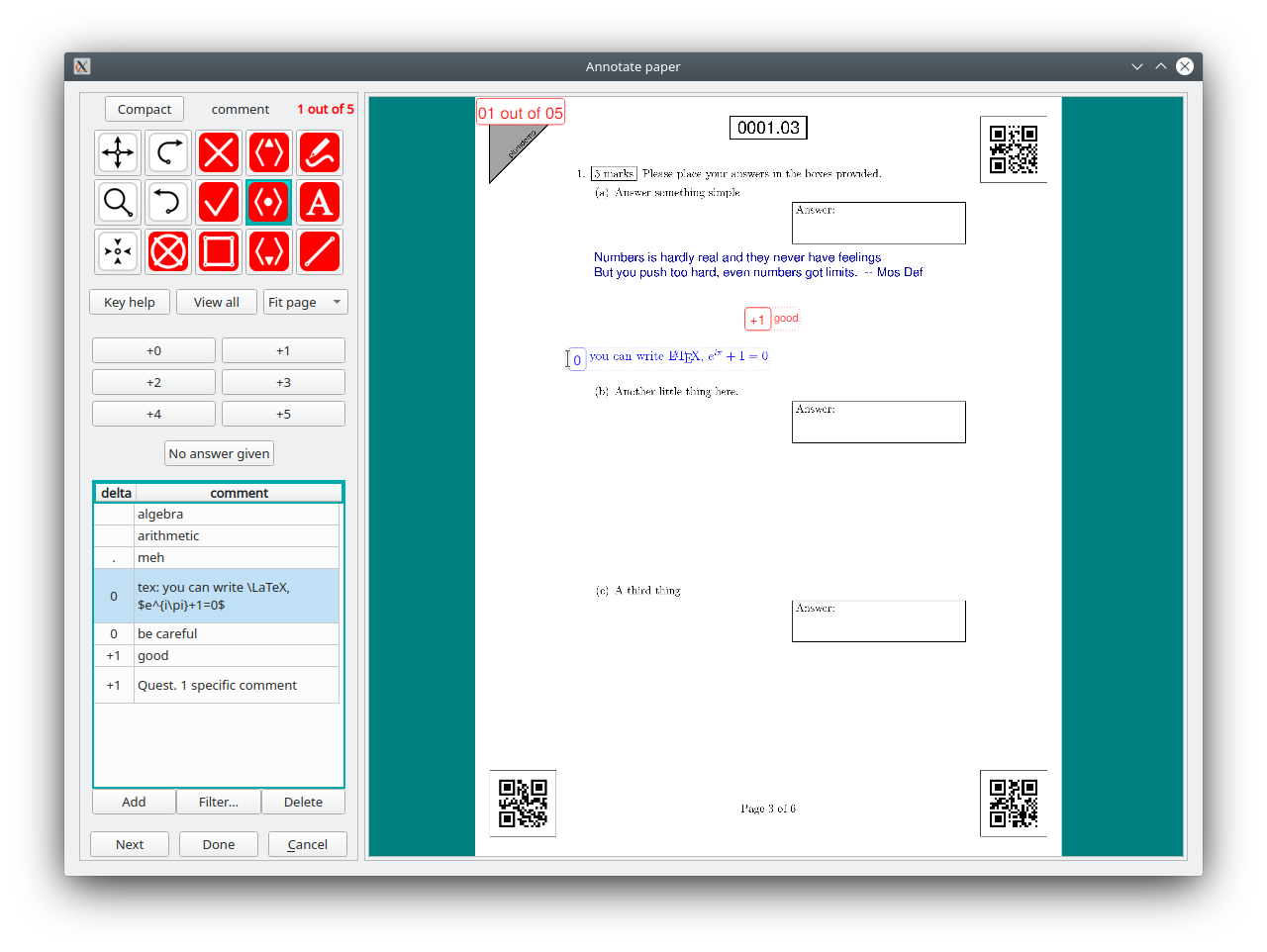Select the comment-up bracket arrow tool
This screenshot has width=1267, height=952.
(269, 152)
